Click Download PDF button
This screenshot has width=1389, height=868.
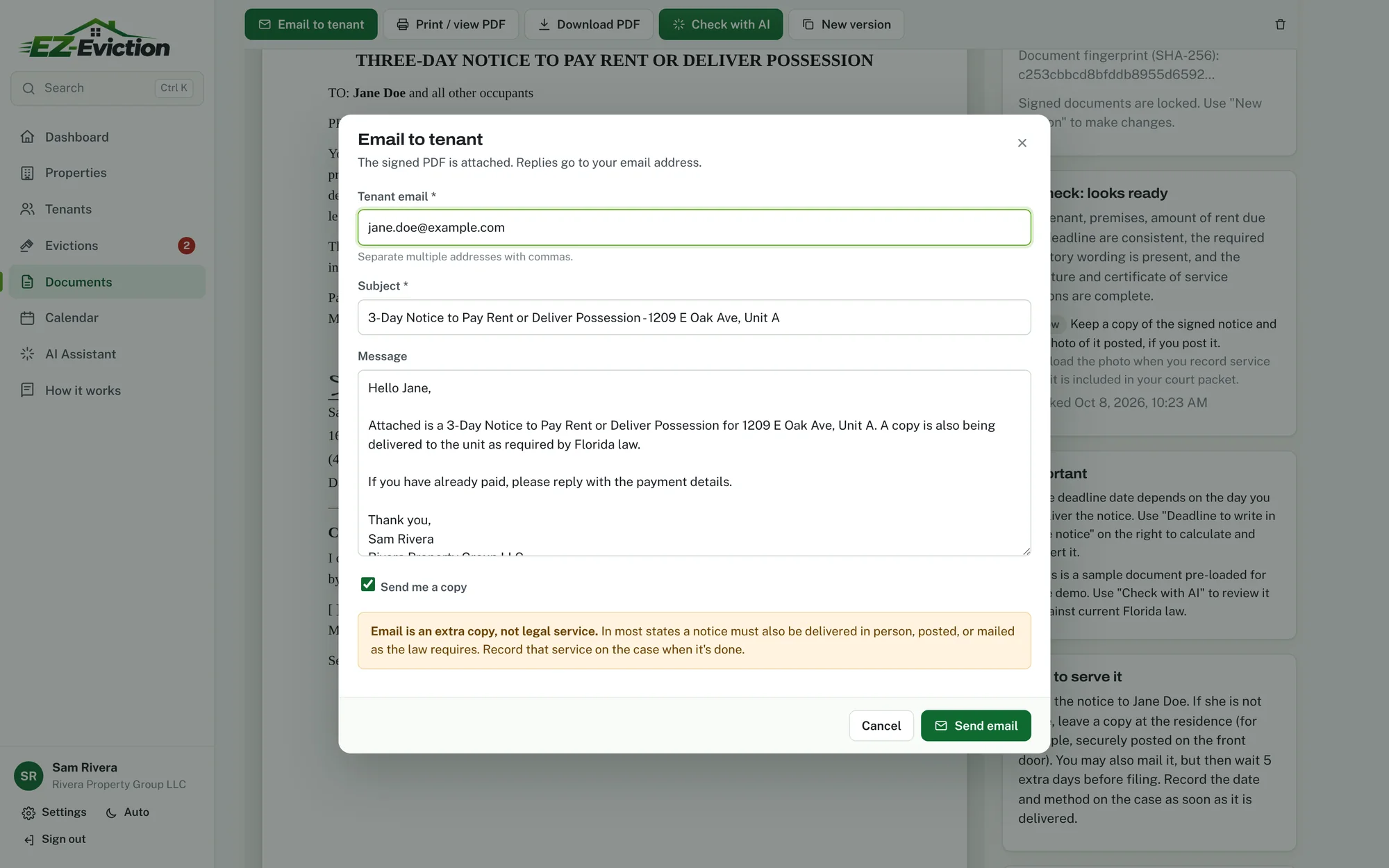[588, 24]
